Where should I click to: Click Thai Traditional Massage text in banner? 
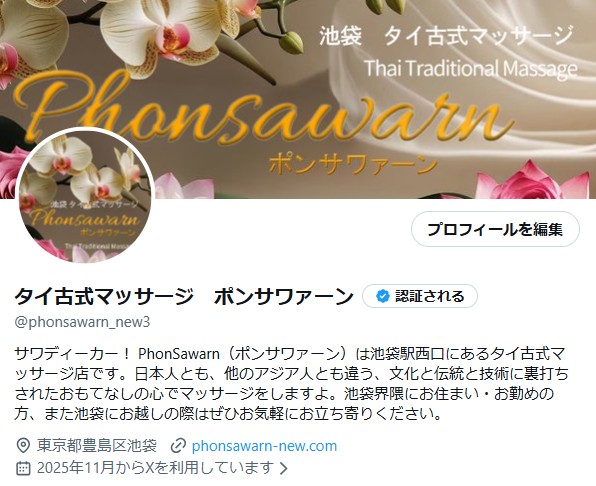(471, 69)
